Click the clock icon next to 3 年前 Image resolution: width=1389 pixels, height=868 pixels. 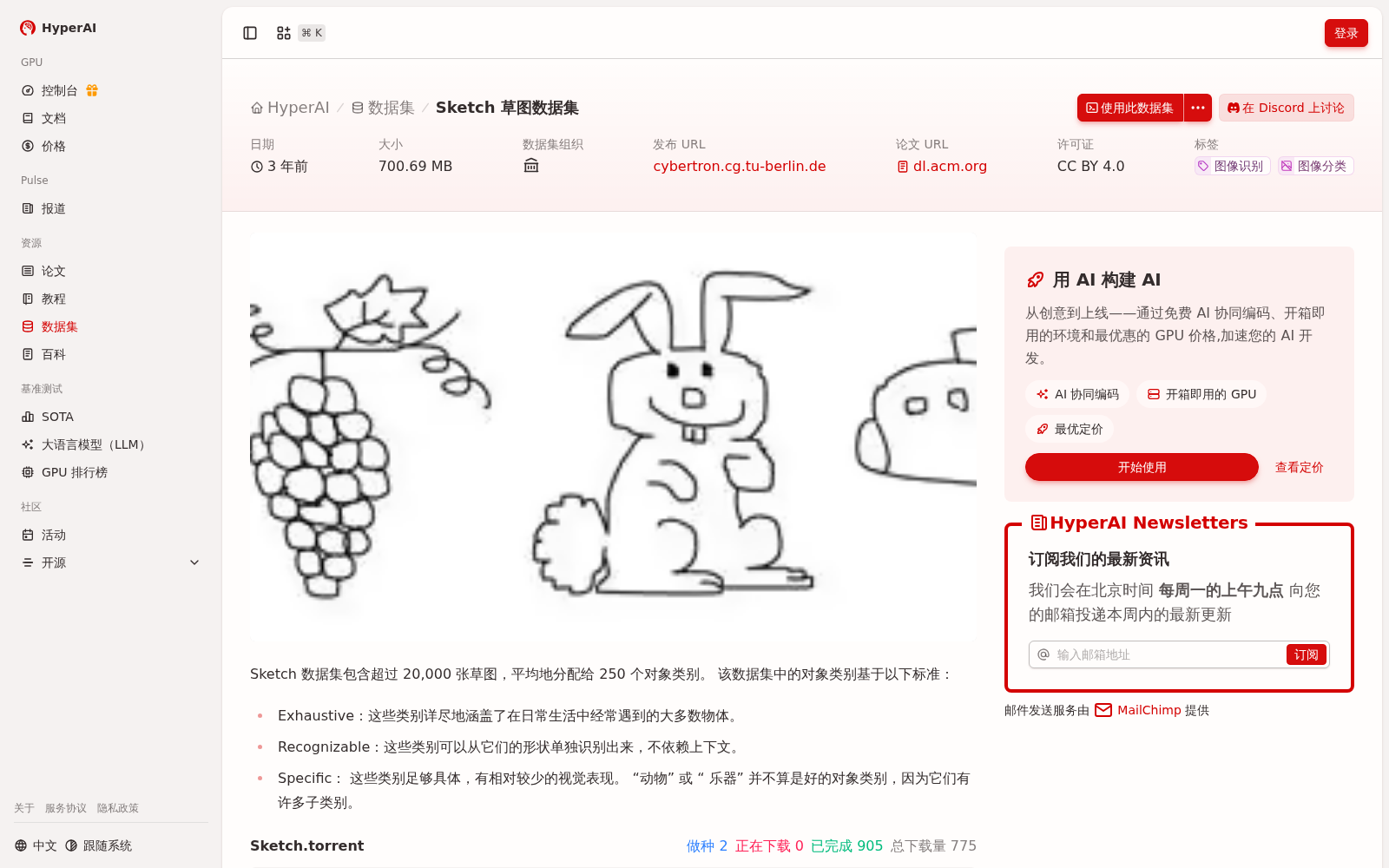tap(257, 167)
